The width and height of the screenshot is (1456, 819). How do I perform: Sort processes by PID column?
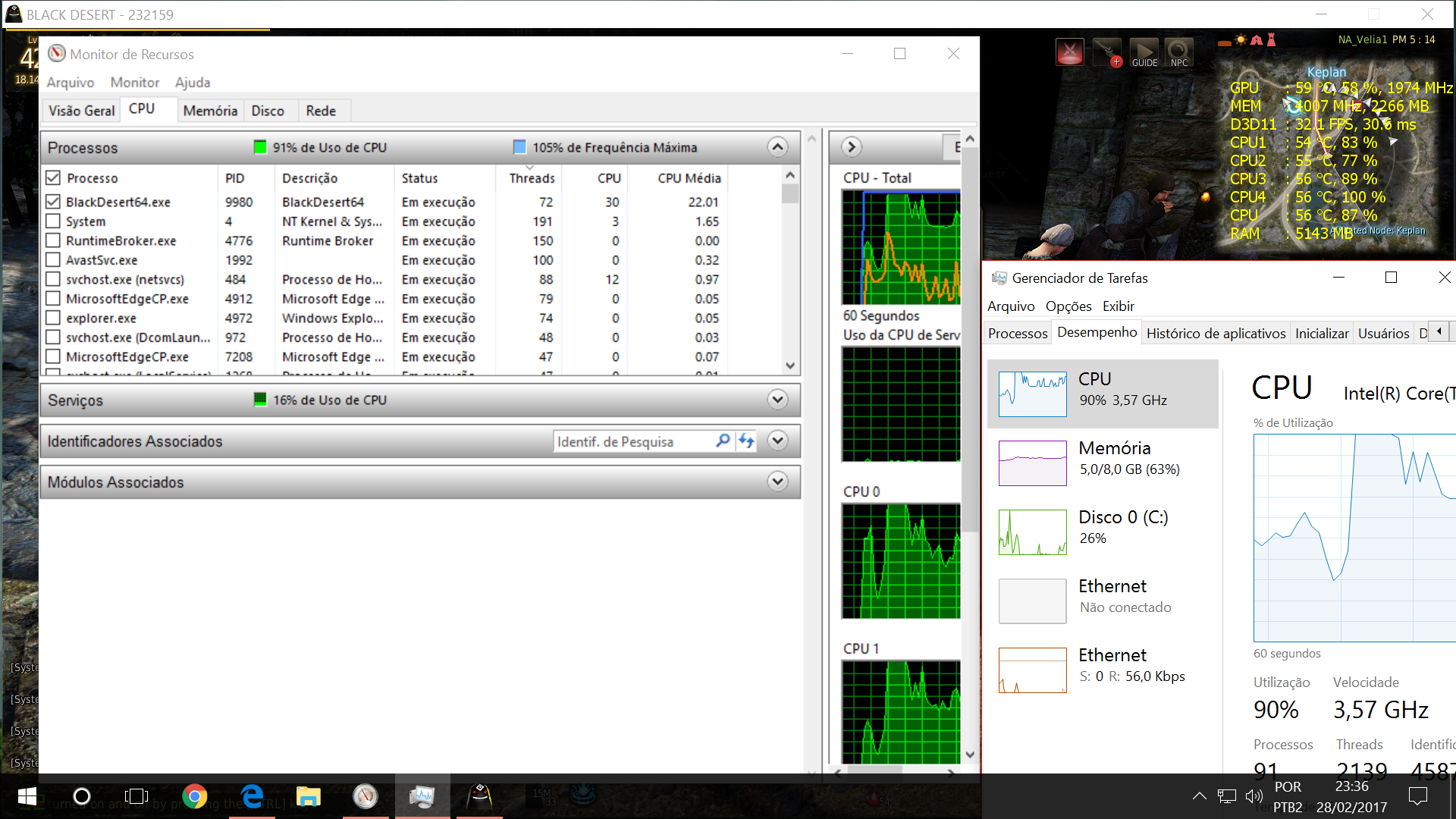click(235, 178)
